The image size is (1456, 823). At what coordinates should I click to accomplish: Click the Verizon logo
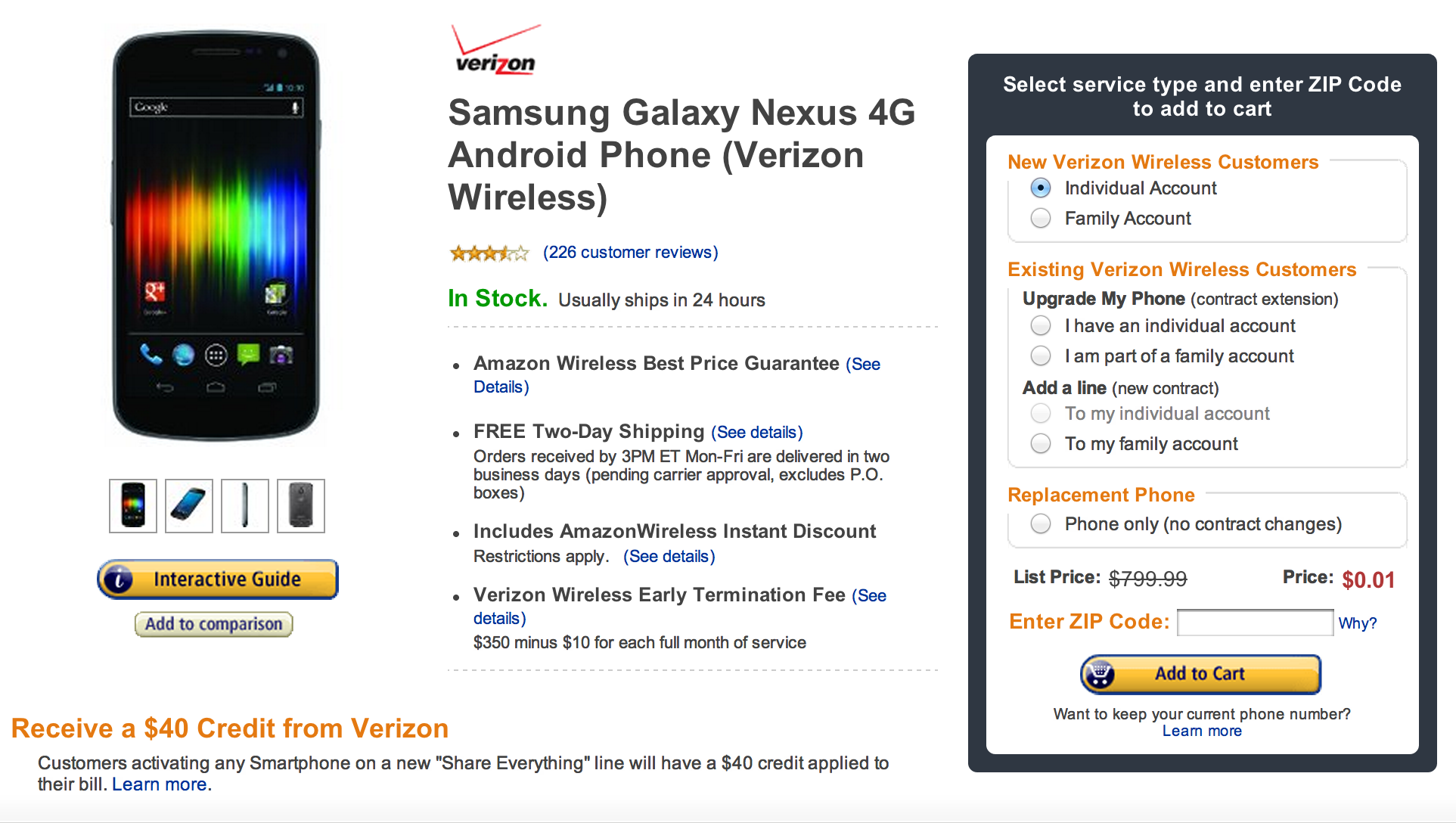[495, 51]
